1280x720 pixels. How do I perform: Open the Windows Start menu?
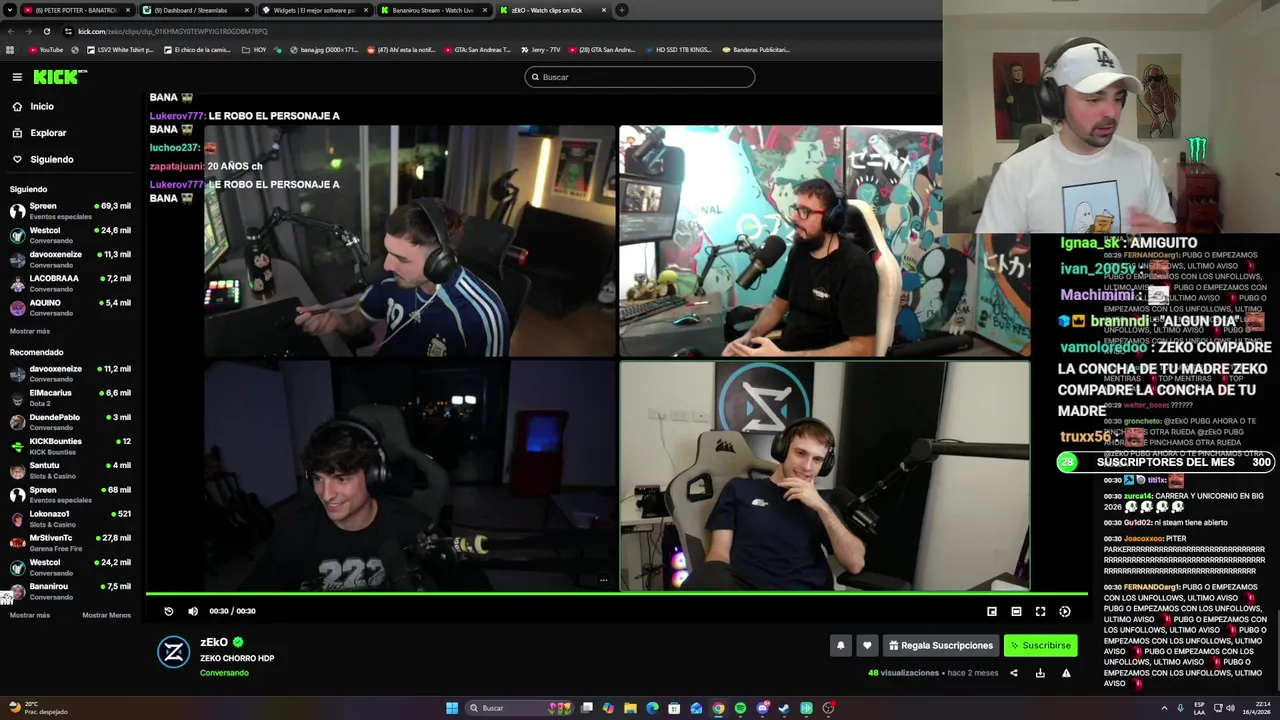point(452,708)
